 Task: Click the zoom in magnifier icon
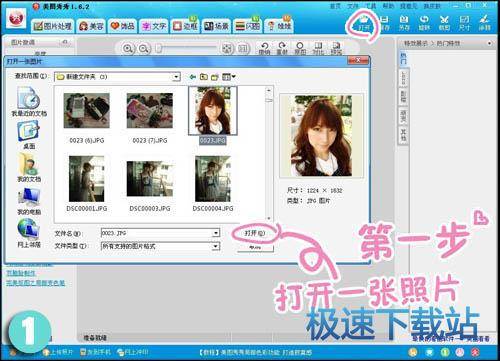tap(128, 49)
